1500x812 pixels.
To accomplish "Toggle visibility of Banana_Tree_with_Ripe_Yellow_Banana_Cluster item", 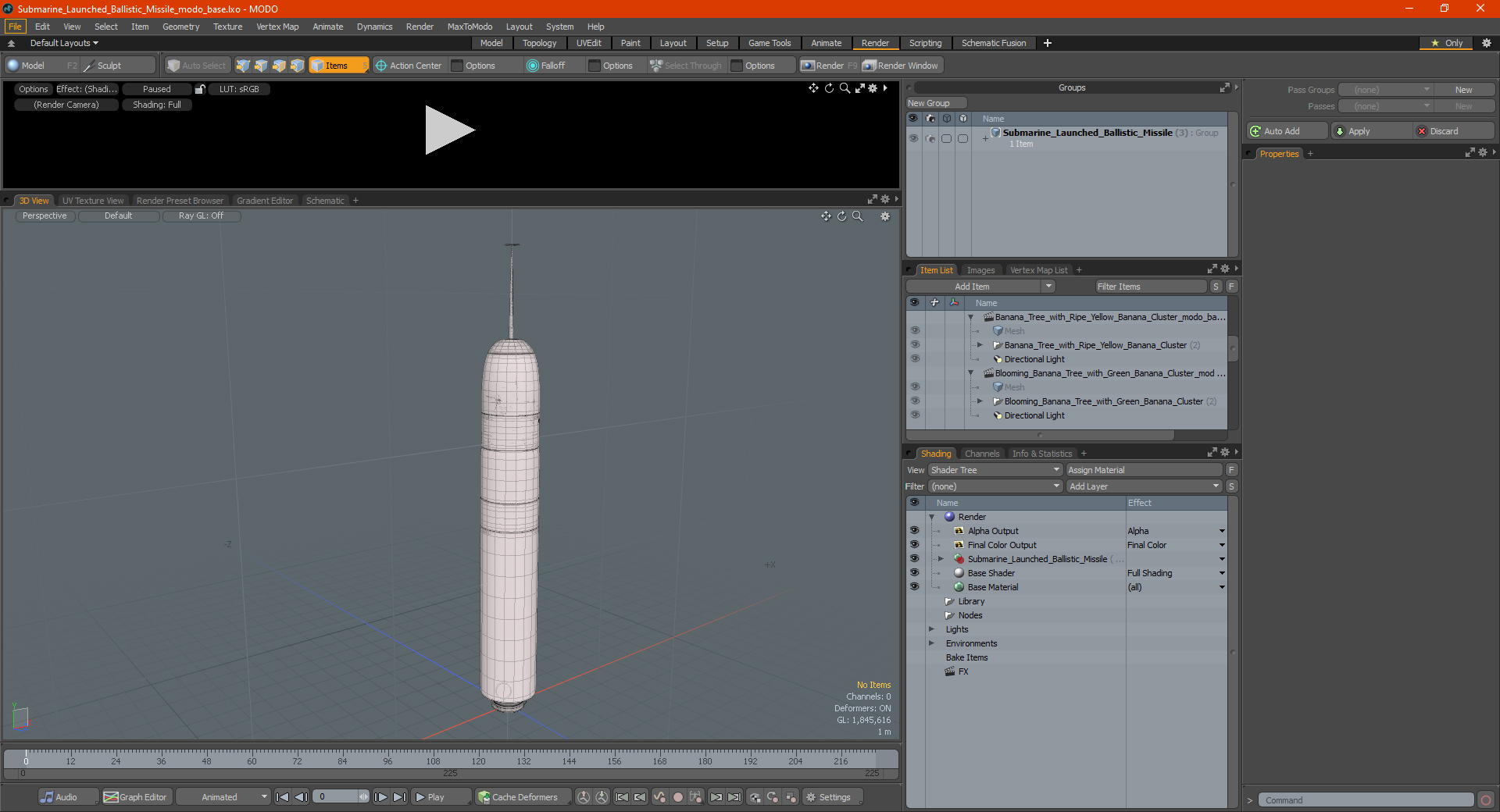I will pyautogui.click(x=915, y=345).
